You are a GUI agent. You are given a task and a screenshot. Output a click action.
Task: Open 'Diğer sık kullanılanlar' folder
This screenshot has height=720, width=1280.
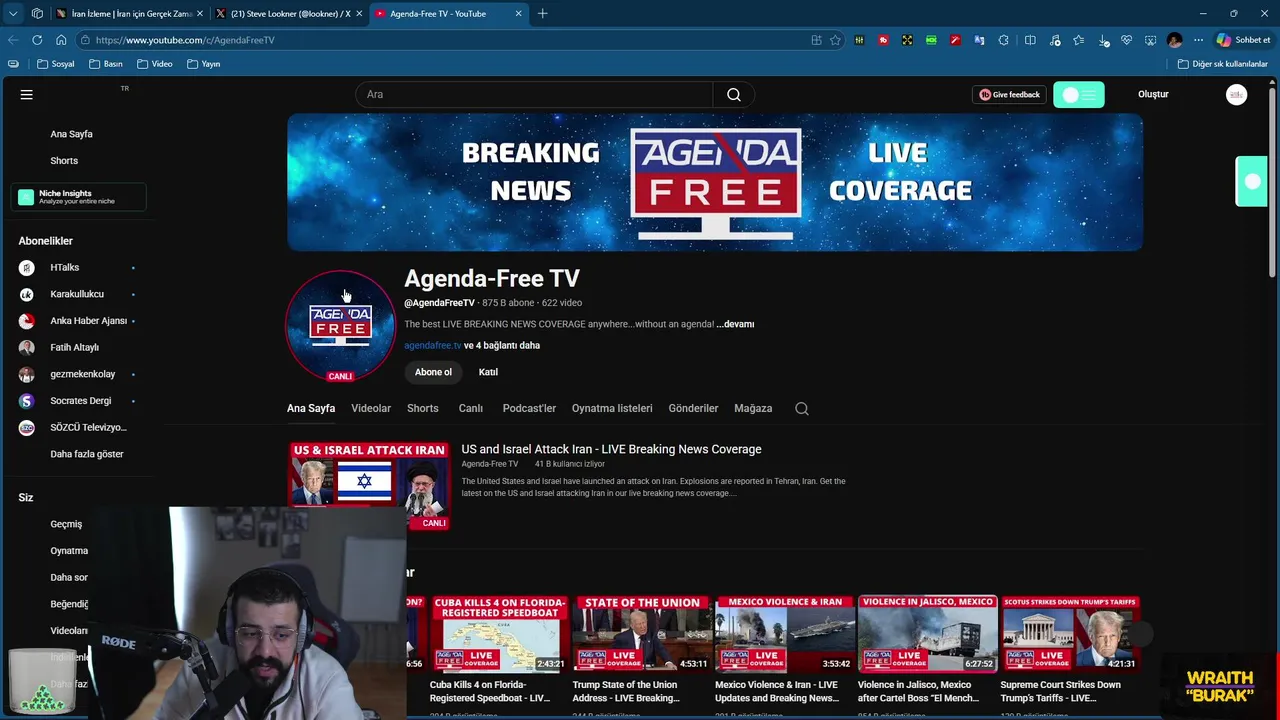coord(1222,64)
